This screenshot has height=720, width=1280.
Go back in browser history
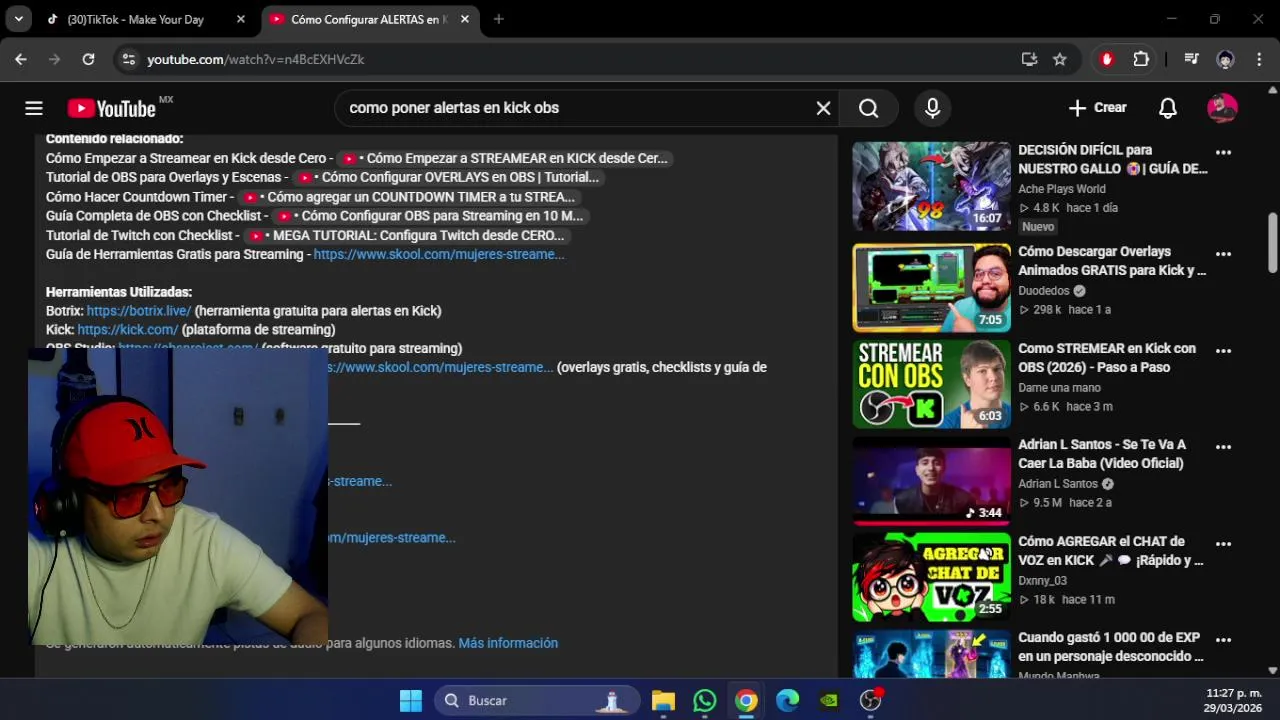[x=21, y=59]
